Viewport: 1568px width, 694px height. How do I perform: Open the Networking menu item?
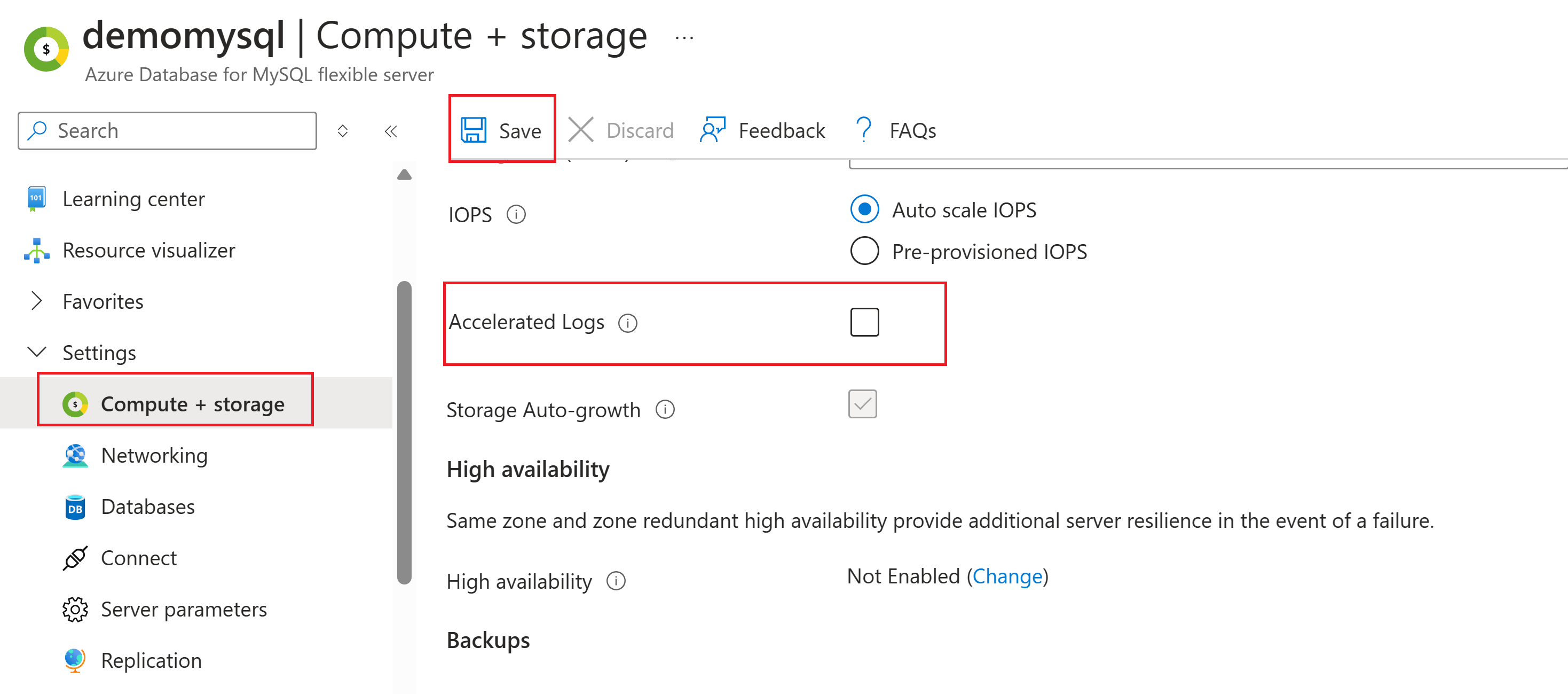click(154, 455)
